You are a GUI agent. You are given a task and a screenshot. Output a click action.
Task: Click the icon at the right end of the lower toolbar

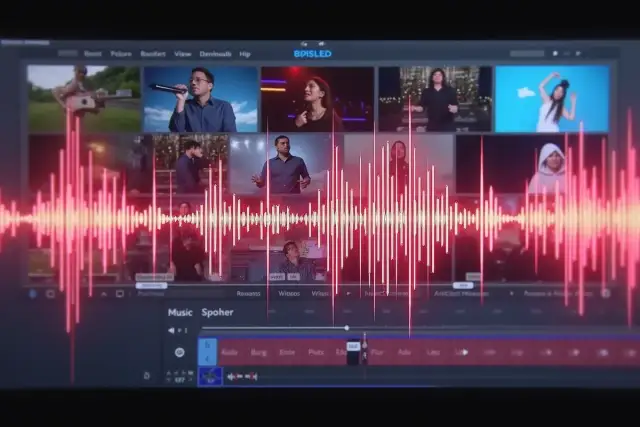(x=605, y=294)
